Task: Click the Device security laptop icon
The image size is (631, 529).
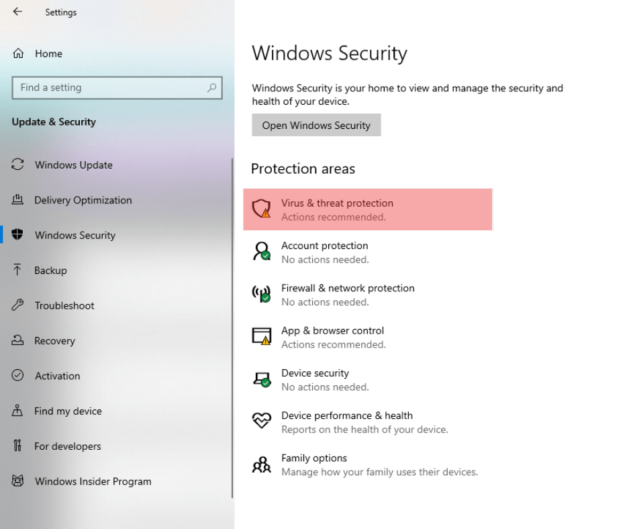Action: pos(261,379)
